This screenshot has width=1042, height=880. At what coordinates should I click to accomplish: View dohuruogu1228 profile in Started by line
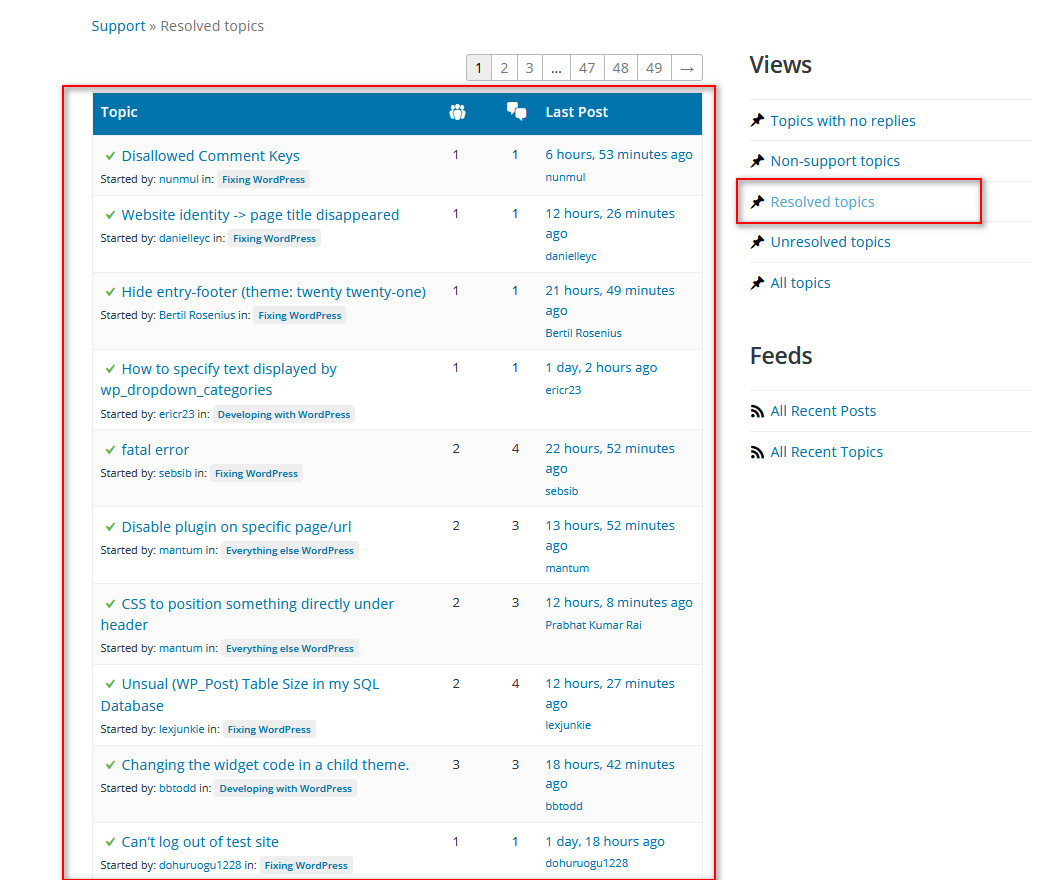(x=200, y=865)
